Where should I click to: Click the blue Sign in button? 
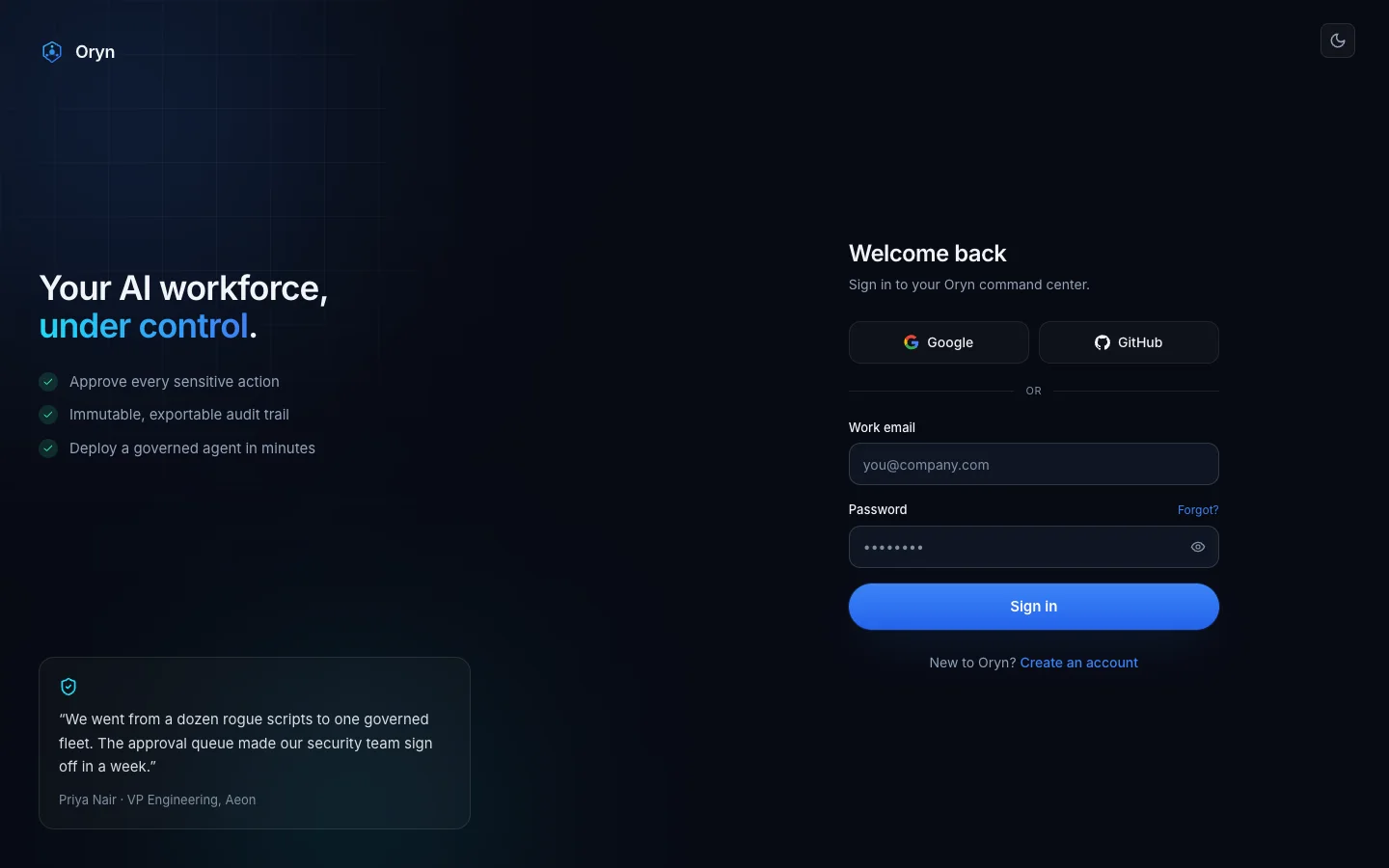coord(1034,607)
